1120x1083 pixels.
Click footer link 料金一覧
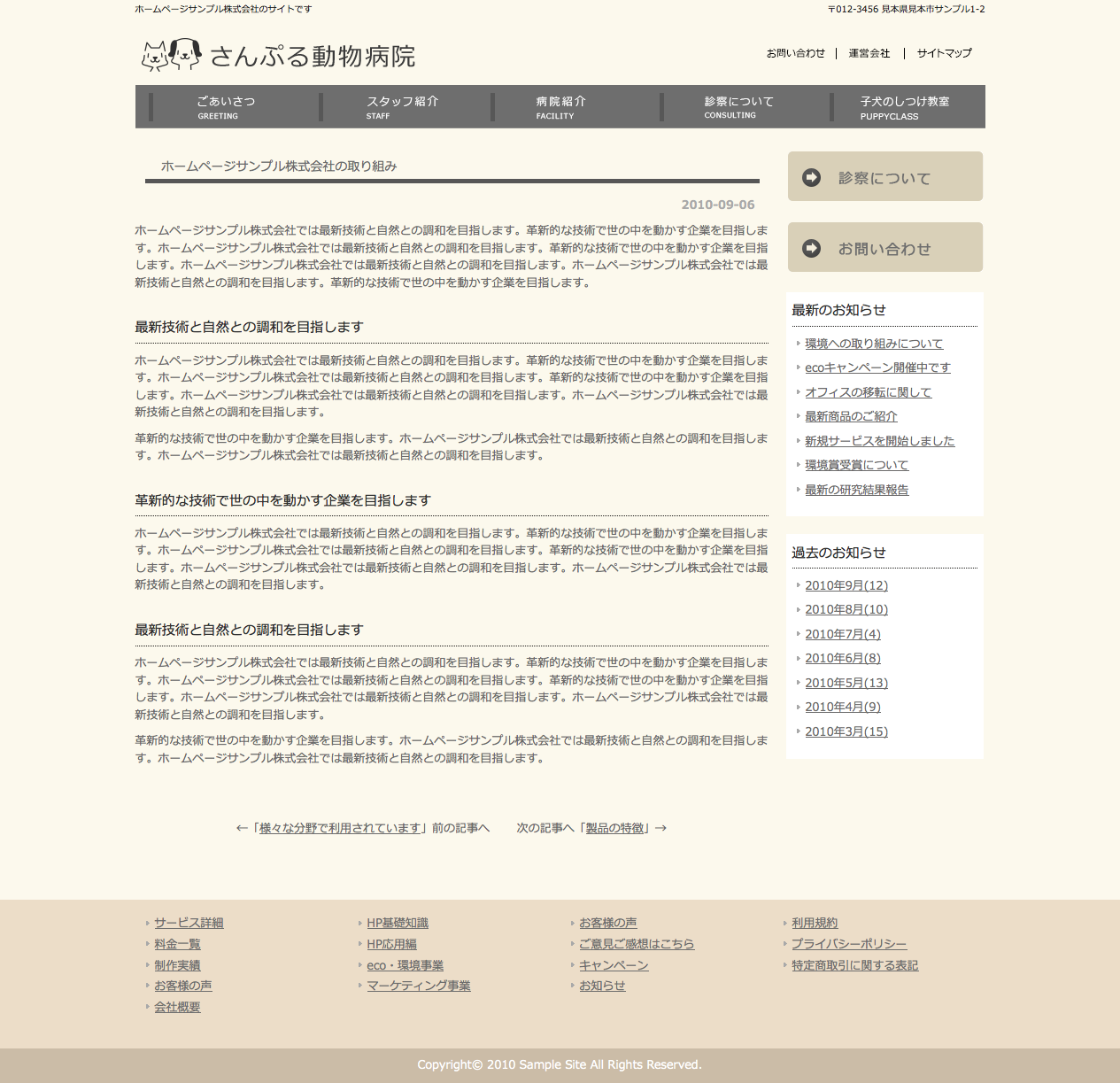177,944
